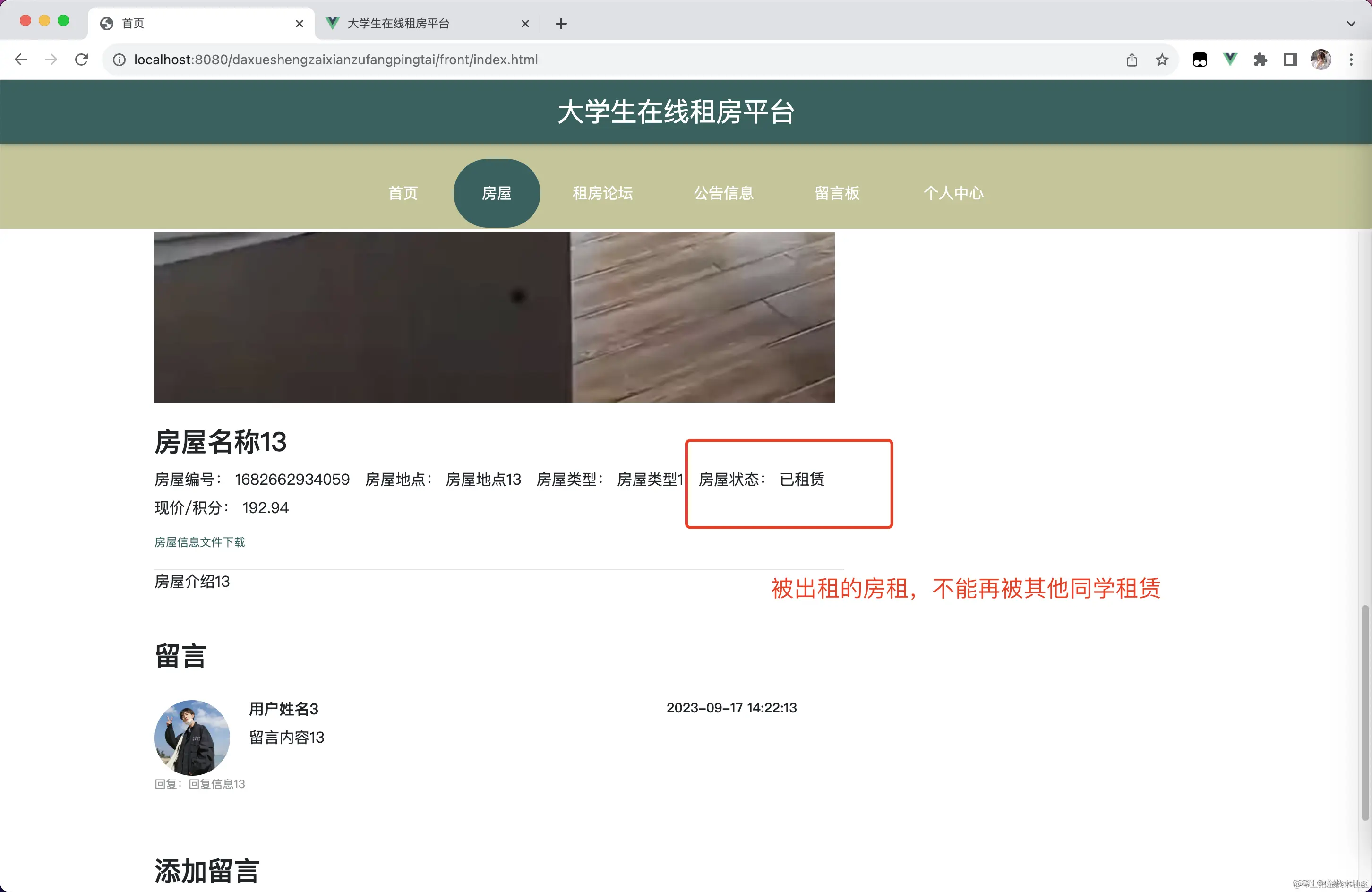Click the back navigation arrow

21,60
